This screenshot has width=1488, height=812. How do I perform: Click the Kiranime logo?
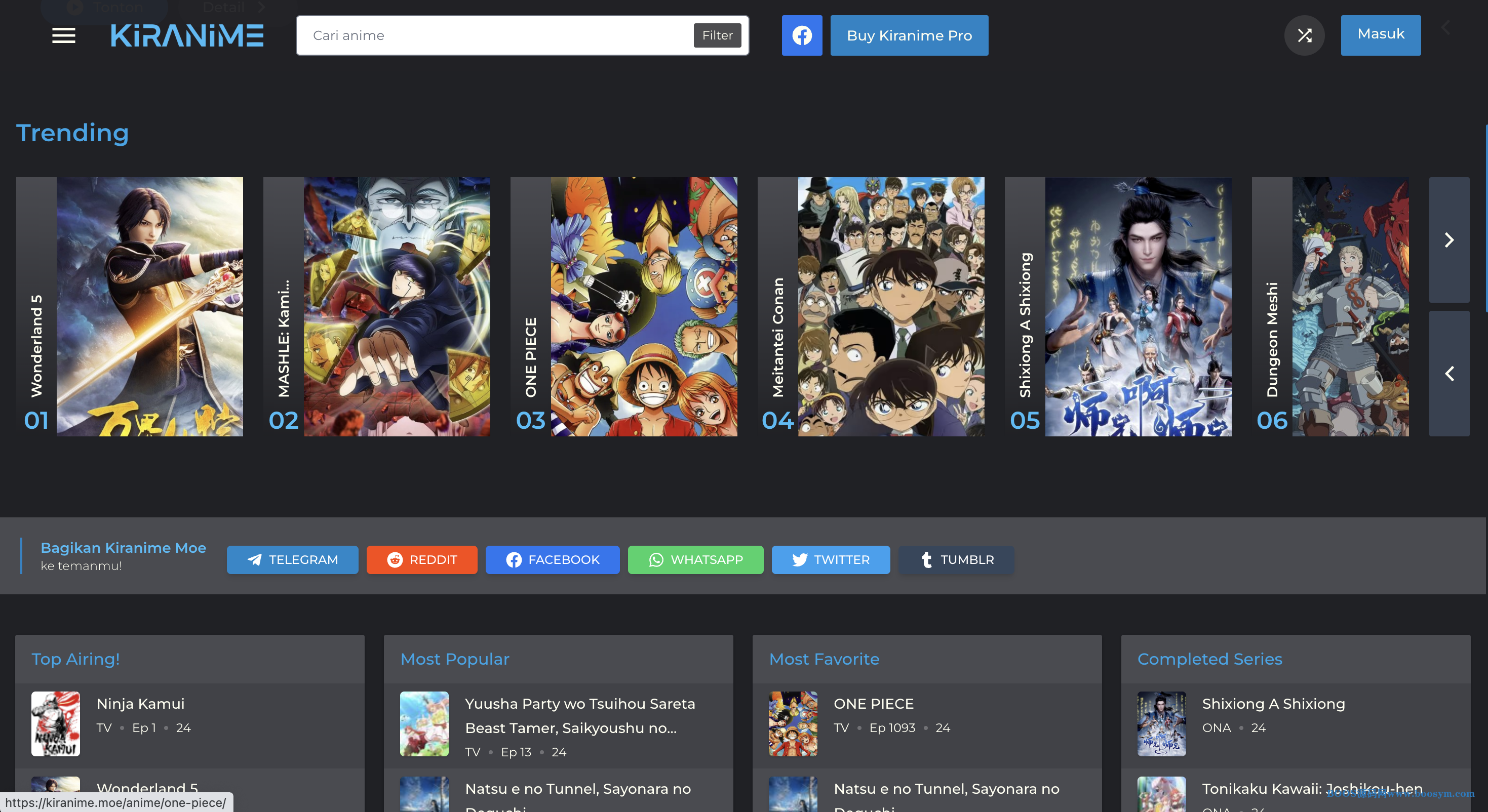(x=187, y=35)
